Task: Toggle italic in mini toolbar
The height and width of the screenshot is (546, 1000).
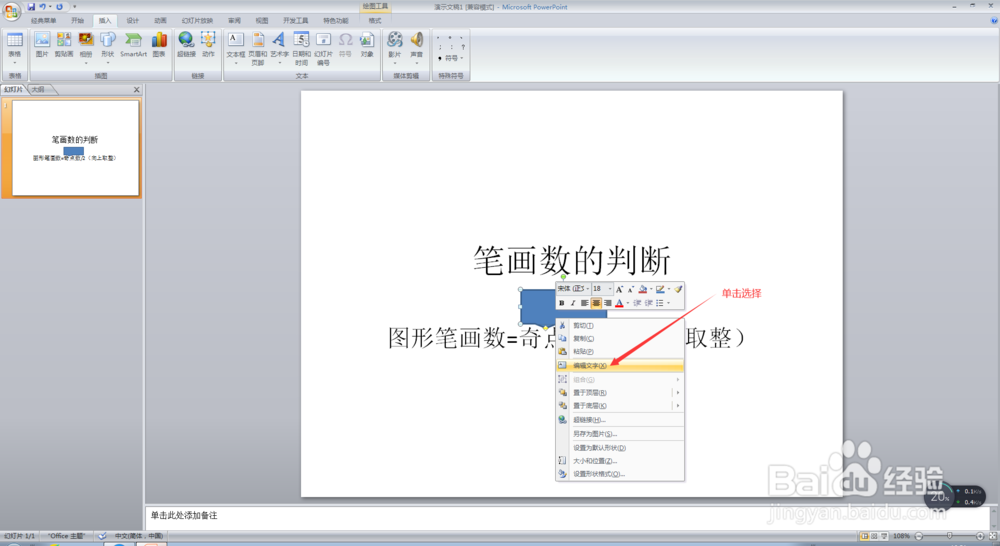Action: (x=573, y=303)
